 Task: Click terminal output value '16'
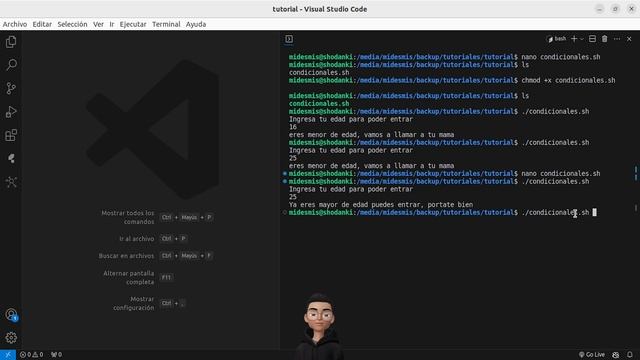pos(293,127)
